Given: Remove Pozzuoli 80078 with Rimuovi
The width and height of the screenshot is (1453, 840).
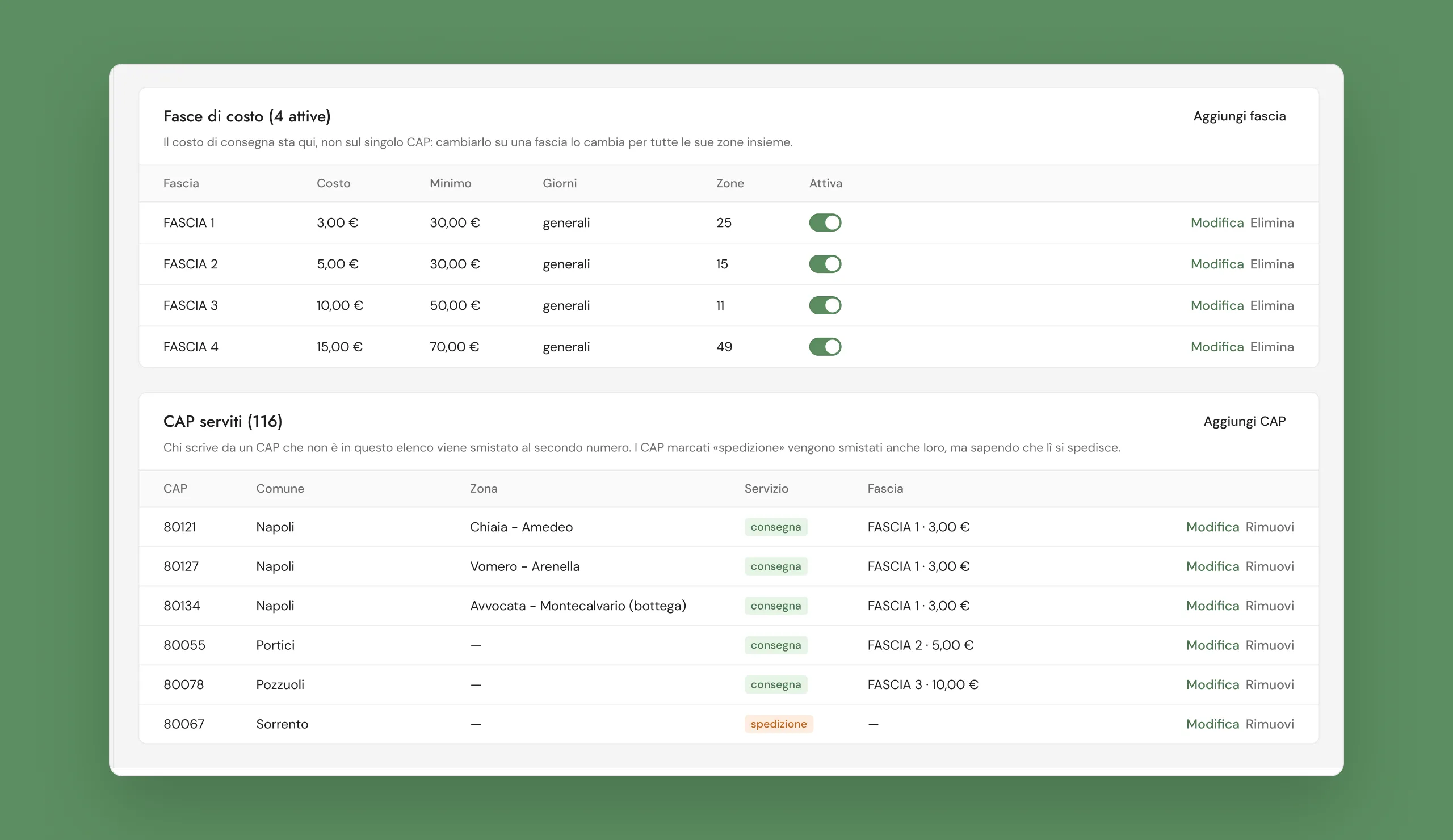Looking at the screenshot, I should pos(1270,684).
